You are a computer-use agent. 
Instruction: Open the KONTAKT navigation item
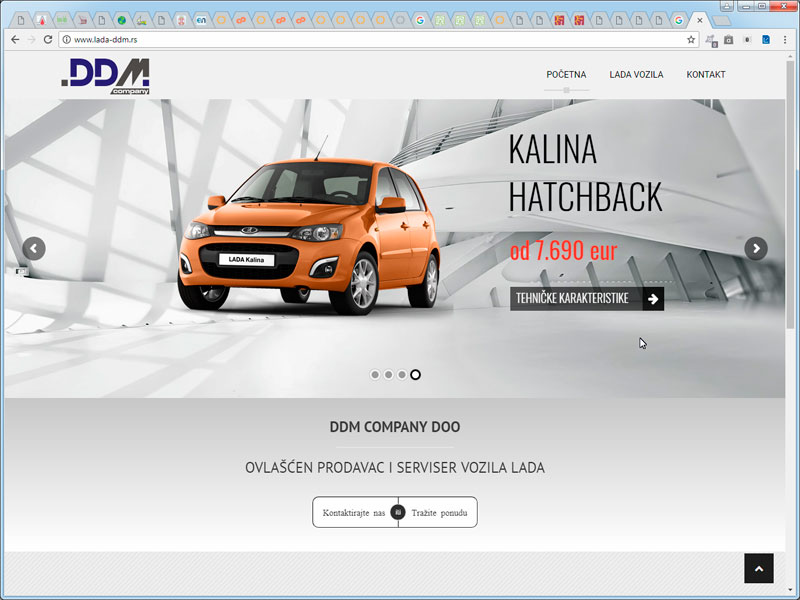click(x=706, y=75)
